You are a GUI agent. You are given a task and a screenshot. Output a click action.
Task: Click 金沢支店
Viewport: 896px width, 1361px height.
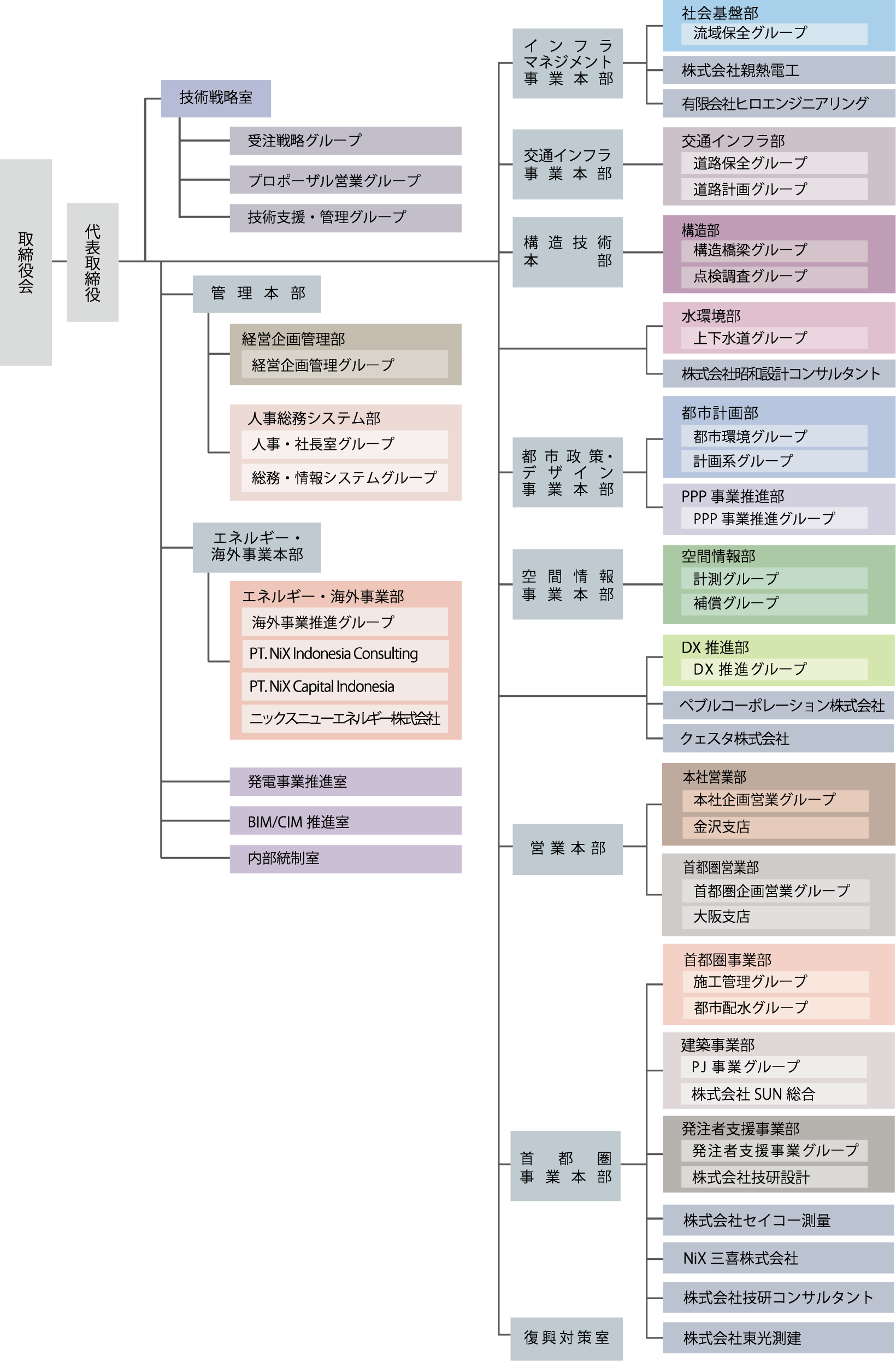coord(775,828)
